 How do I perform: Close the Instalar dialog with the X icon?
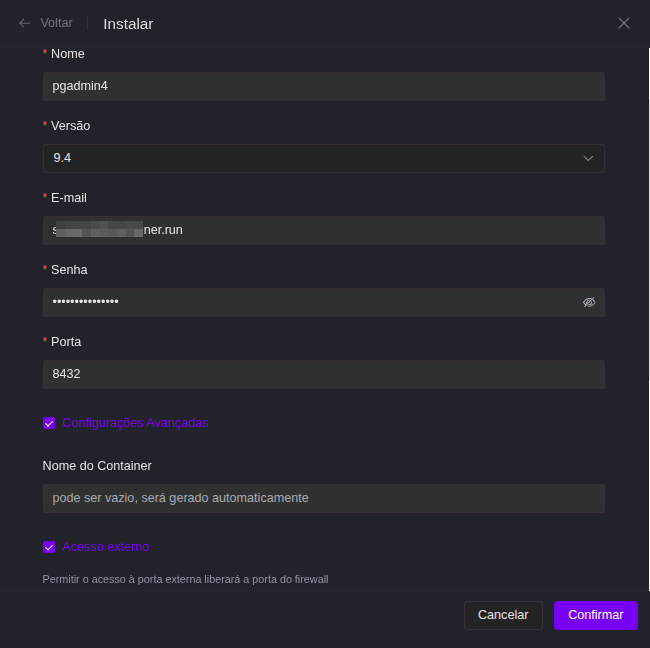coord(623,23)
